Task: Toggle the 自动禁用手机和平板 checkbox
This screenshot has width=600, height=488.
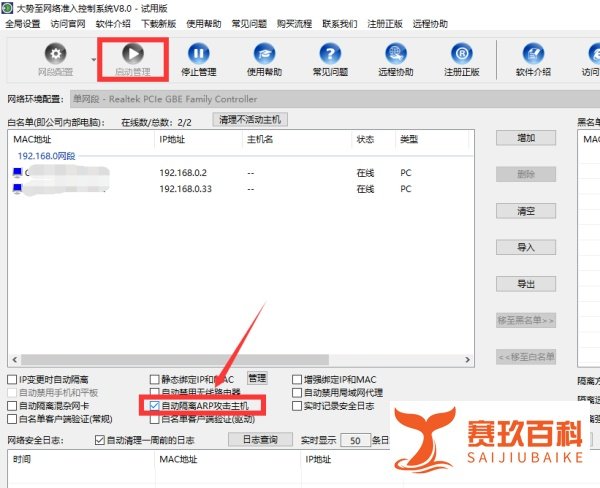Action: click(12, 393)
